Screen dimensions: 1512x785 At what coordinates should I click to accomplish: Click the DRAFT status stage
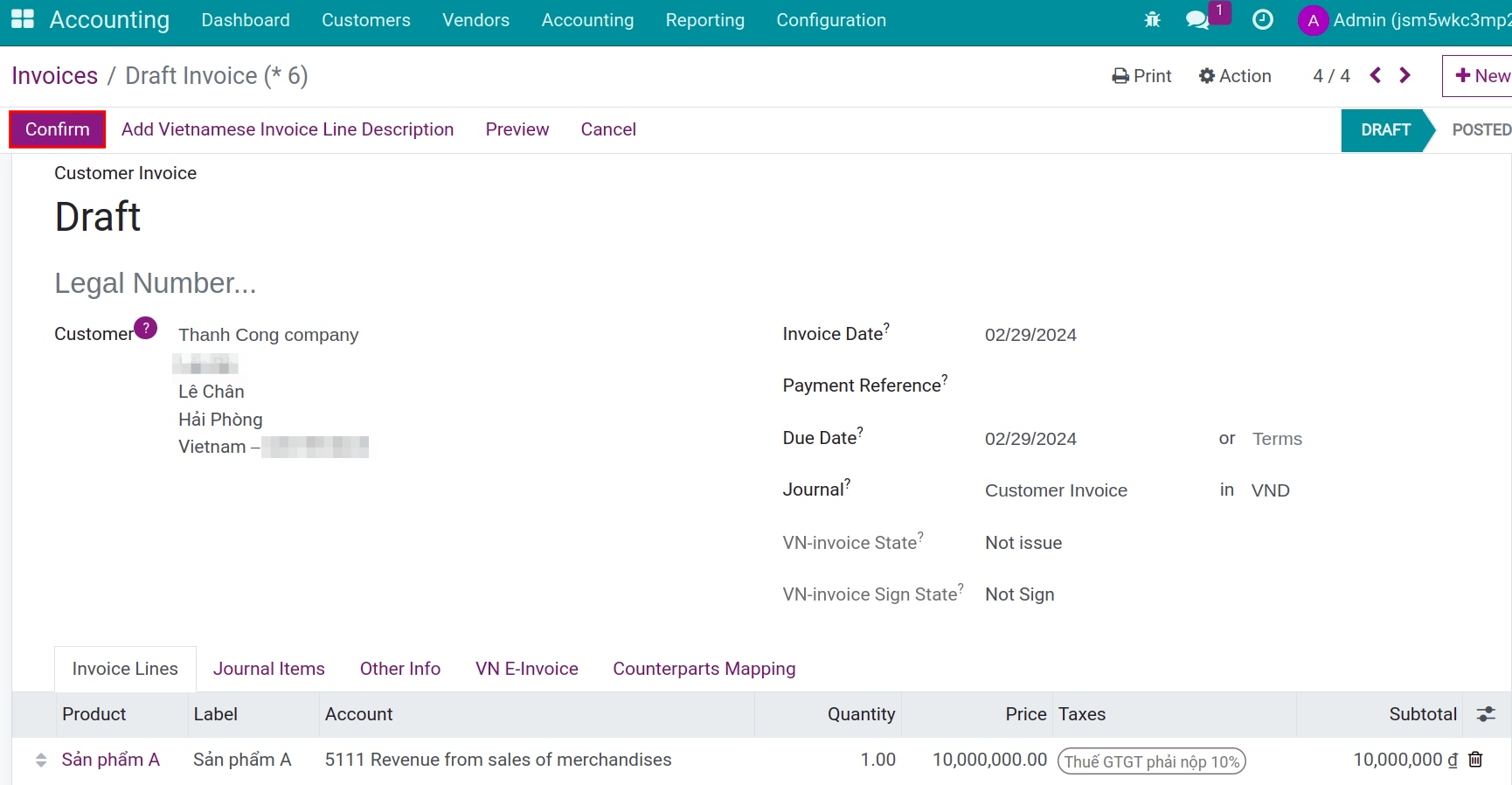1385,130
